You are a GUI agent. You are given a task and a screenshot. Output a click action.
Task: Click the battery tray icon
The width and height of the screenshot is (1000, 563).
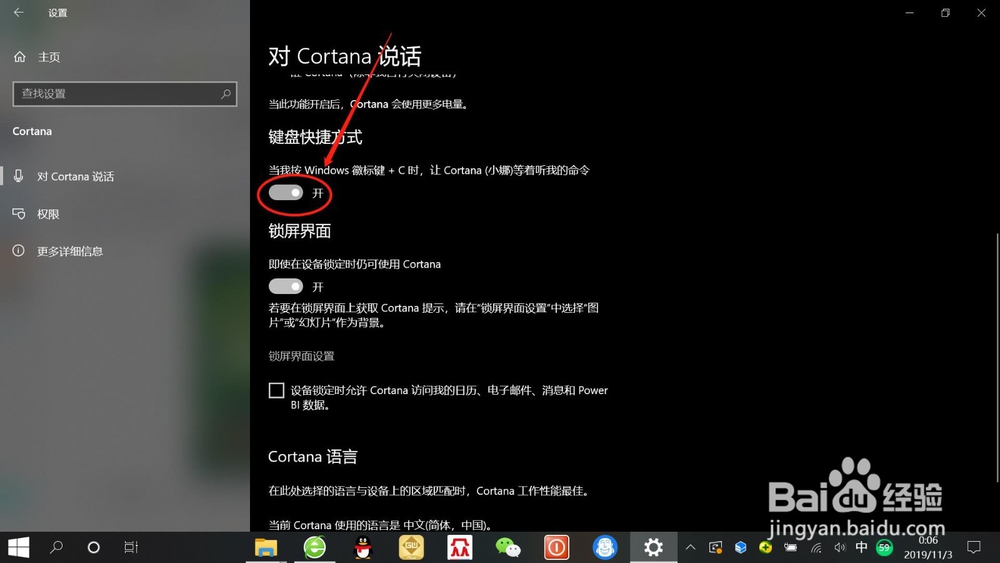pos(791,547)
